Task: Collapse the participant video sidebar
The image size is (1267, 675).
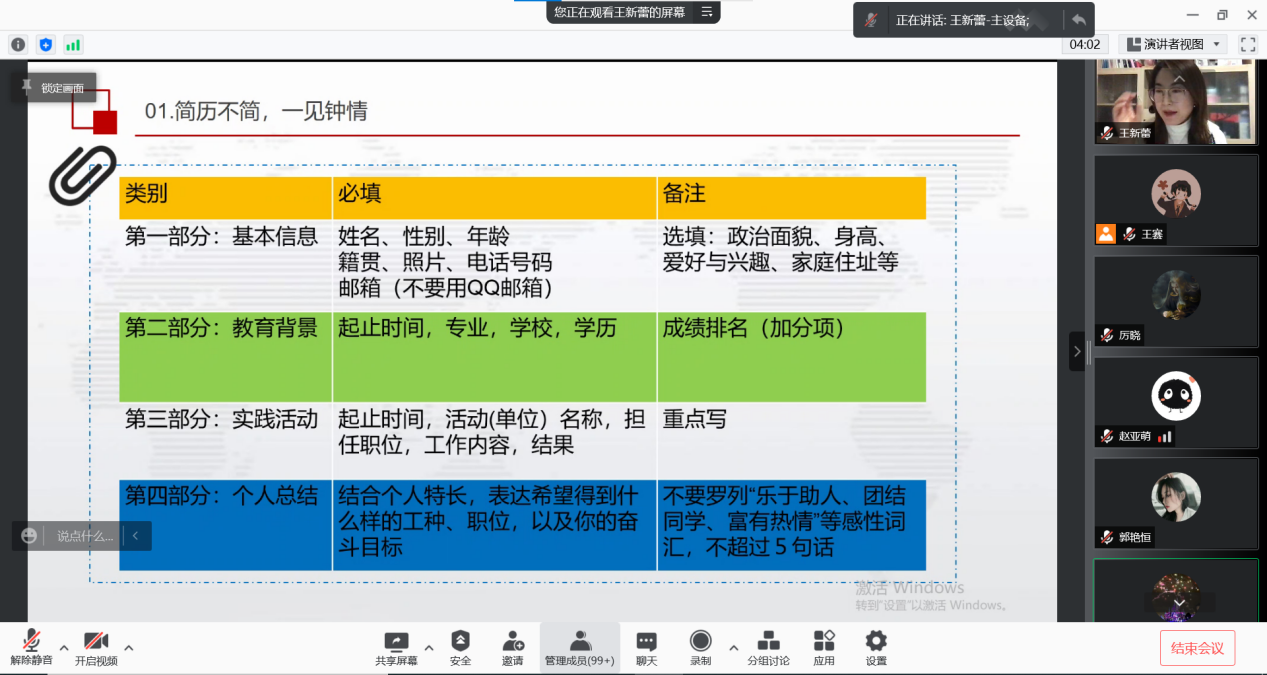Action: [1076, 351]
